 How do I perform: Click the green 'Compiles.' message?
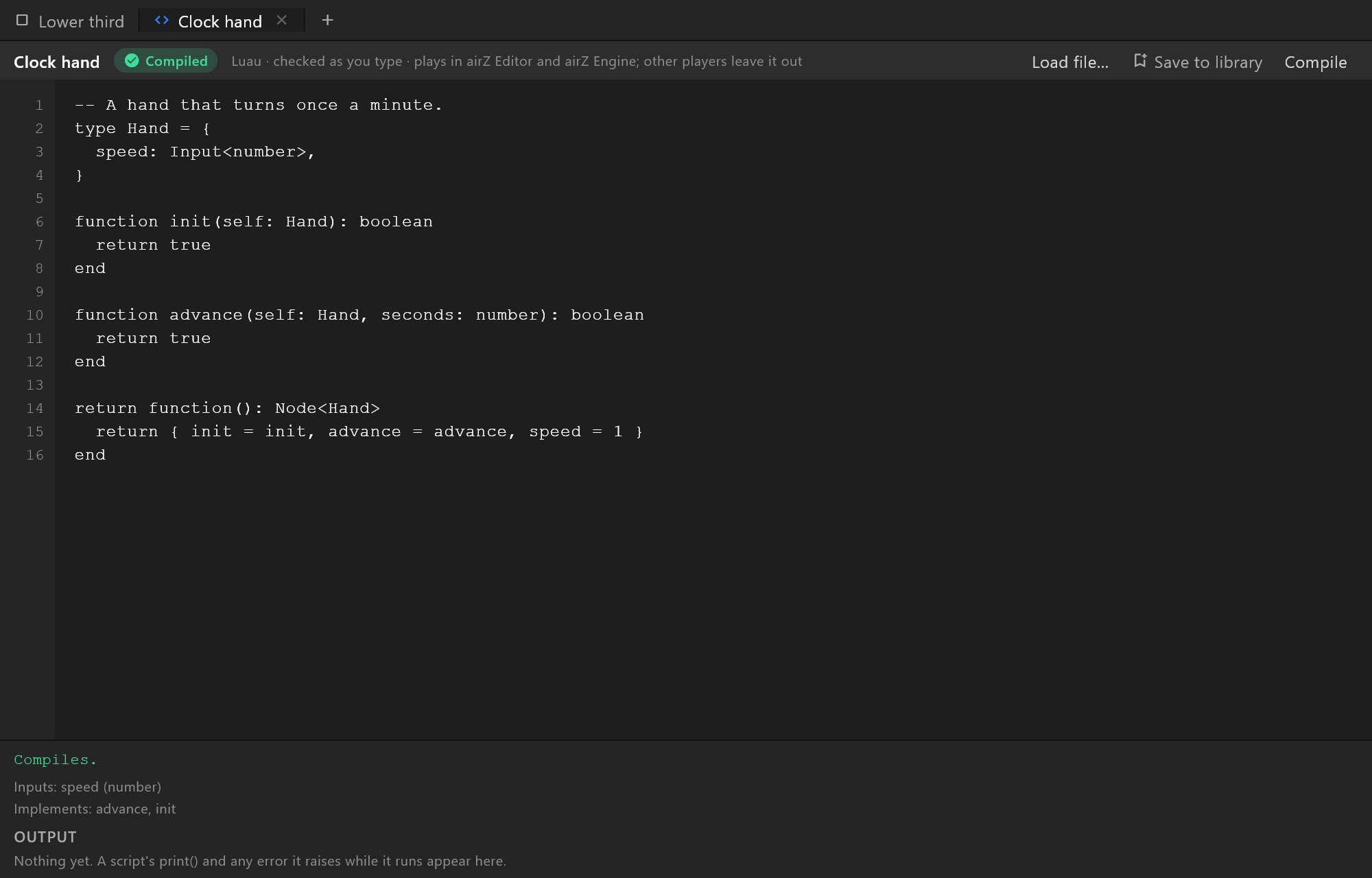pos(56,759)
